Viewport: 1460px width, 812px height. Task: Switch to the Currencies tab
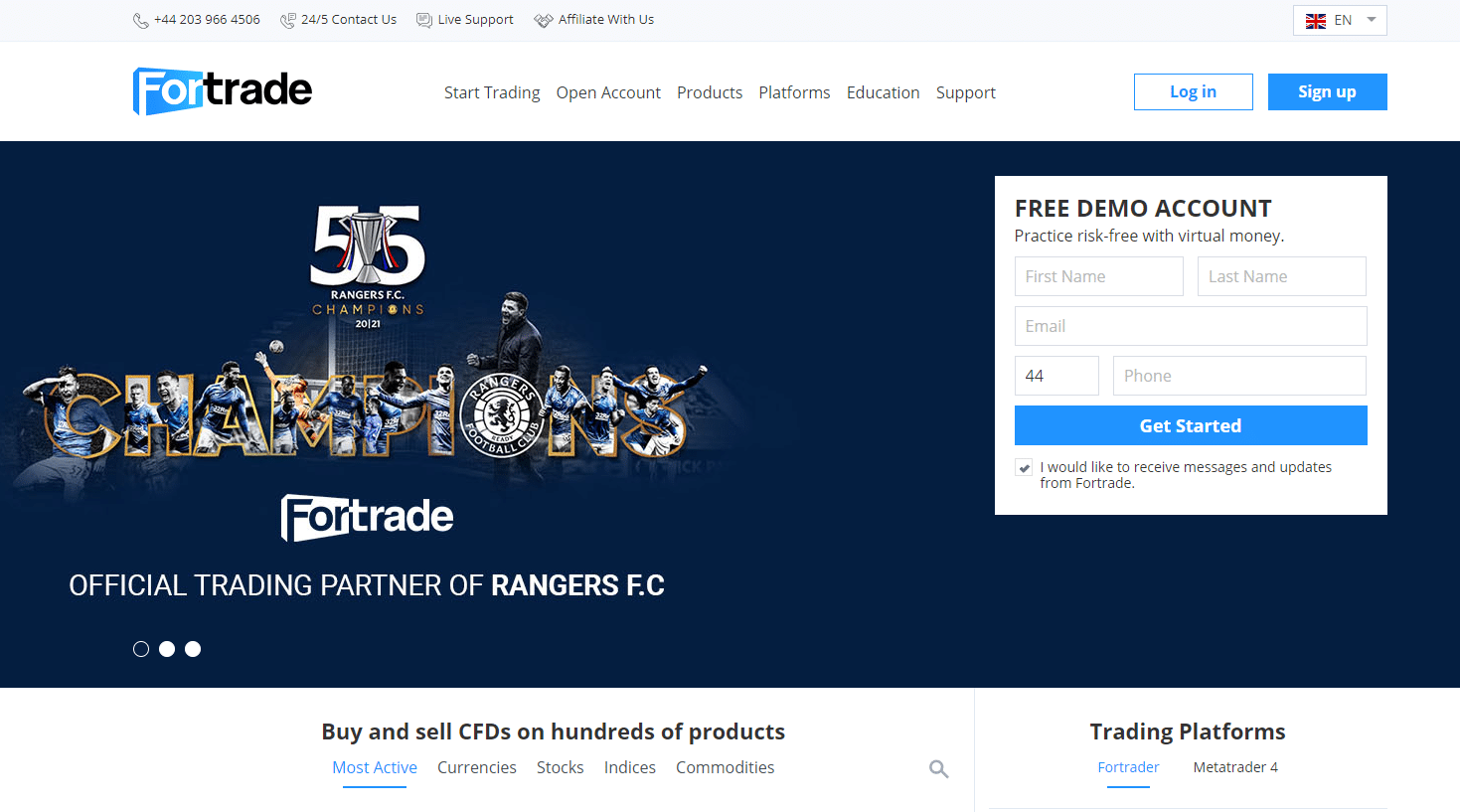[477, 767]
